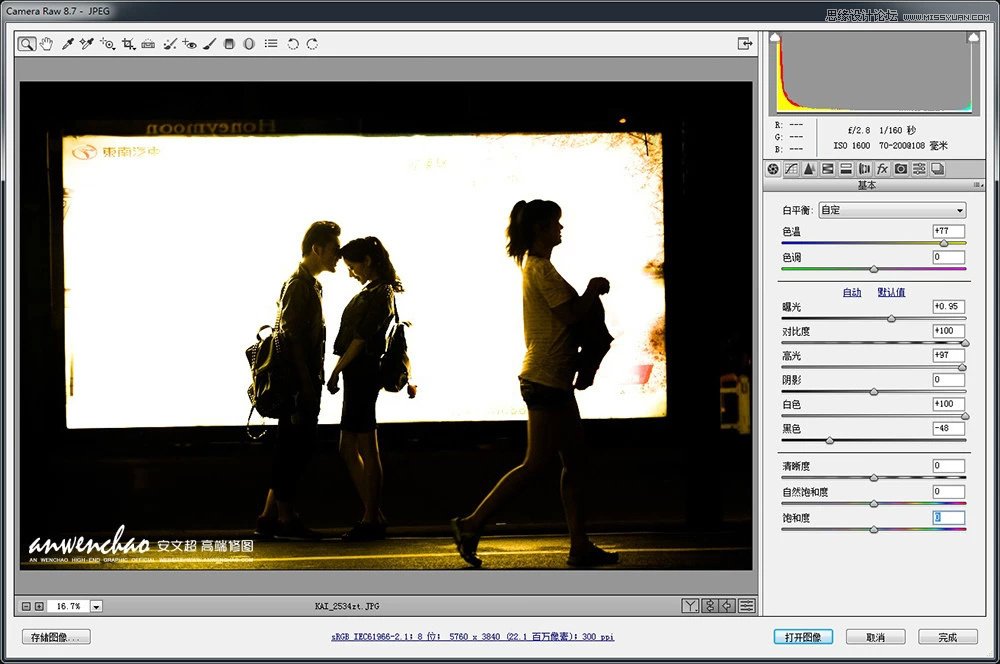Switch to the Tone Curve panel tab
The height and width of the screenshot is (664, 1000).
tap(791, 169)
